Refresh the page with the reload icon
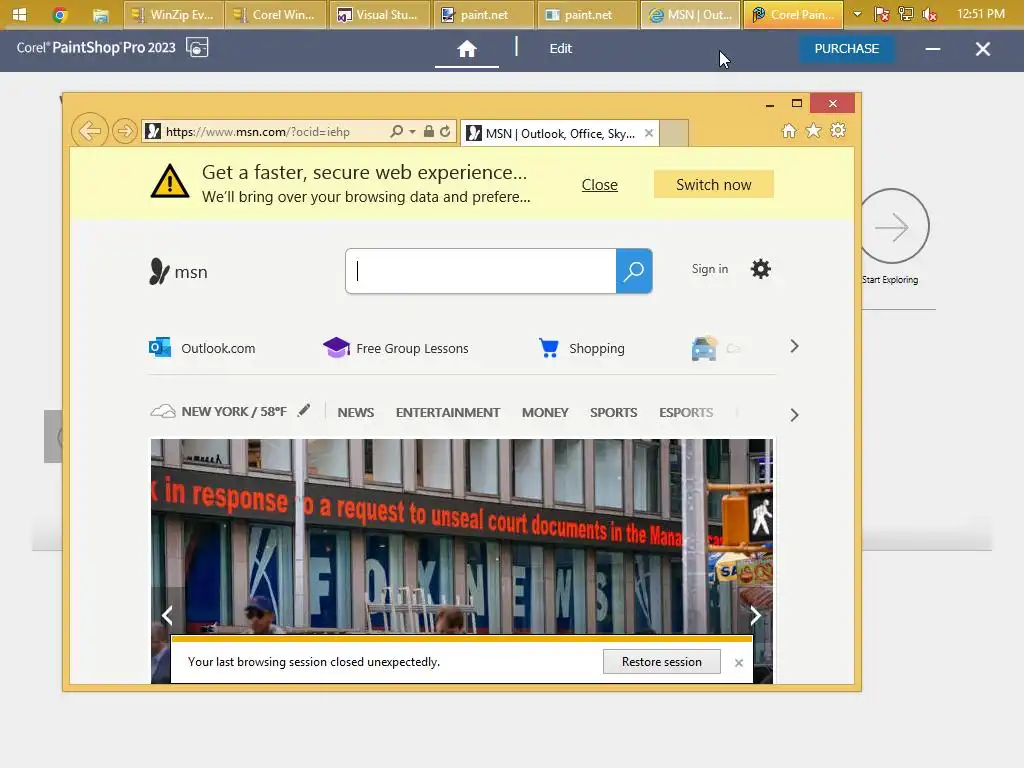Image resolution: width=1024 pixels, height=768 pixels. click(x=445, y=131)
